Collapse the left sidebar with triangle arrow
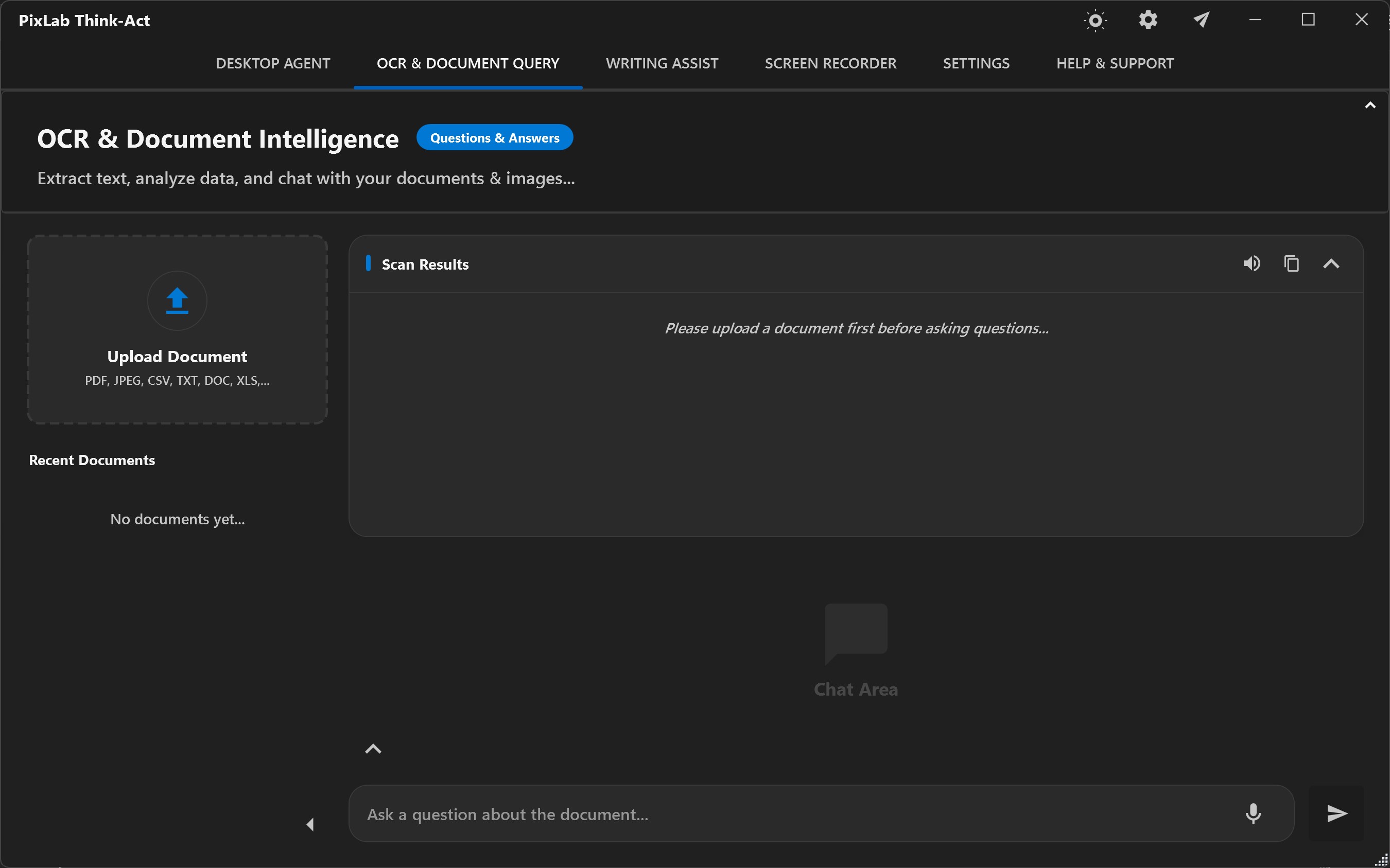The width and height of the screenshot is (1390, 868). [x=310, y=824]
